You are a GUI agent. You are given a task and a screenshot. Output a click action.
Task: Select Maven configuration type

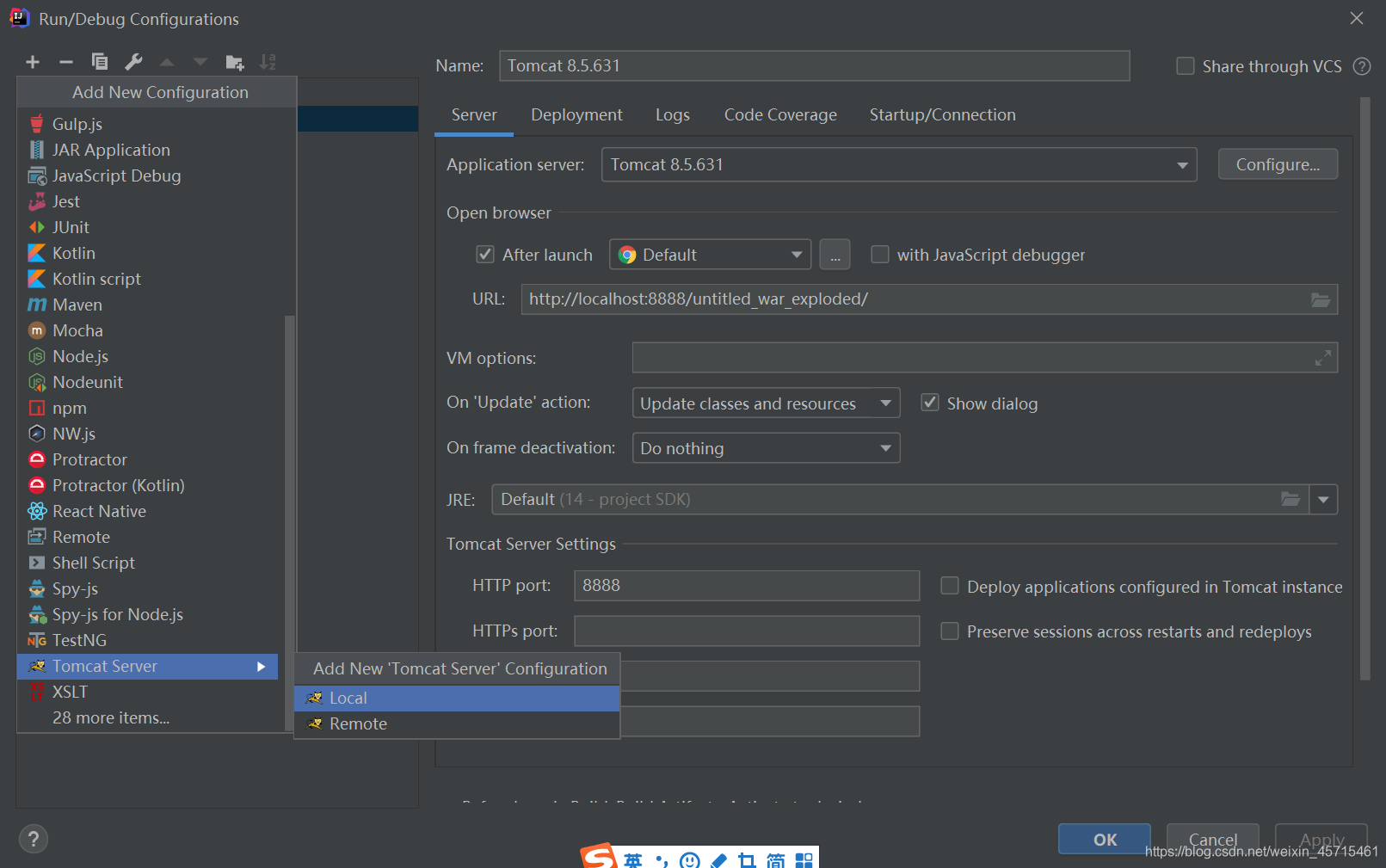[148, 305]
